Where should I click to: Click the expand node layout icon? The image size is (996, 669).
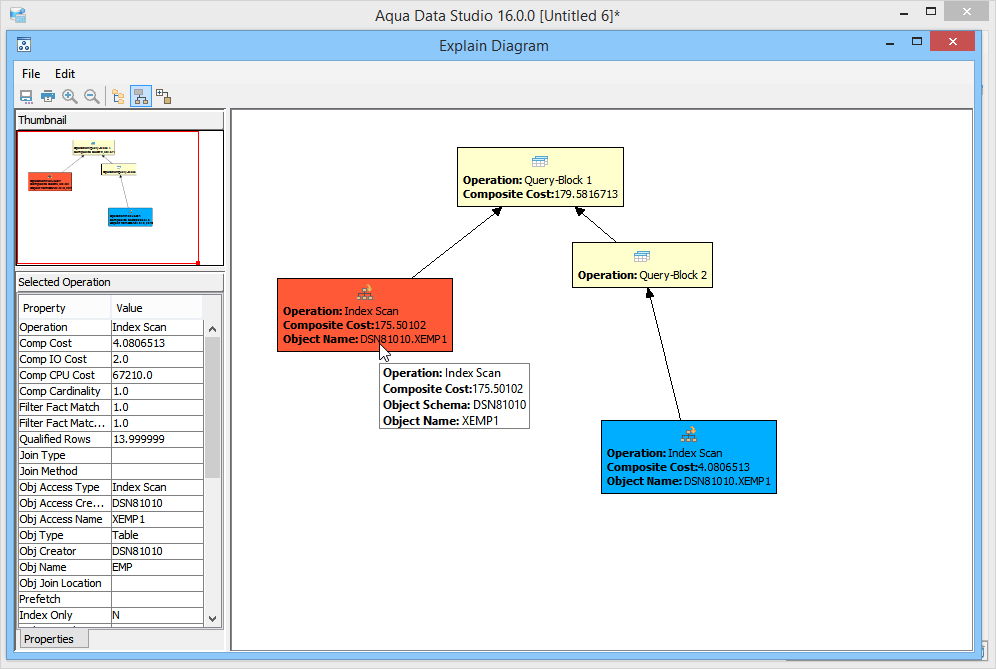(163, 97)
